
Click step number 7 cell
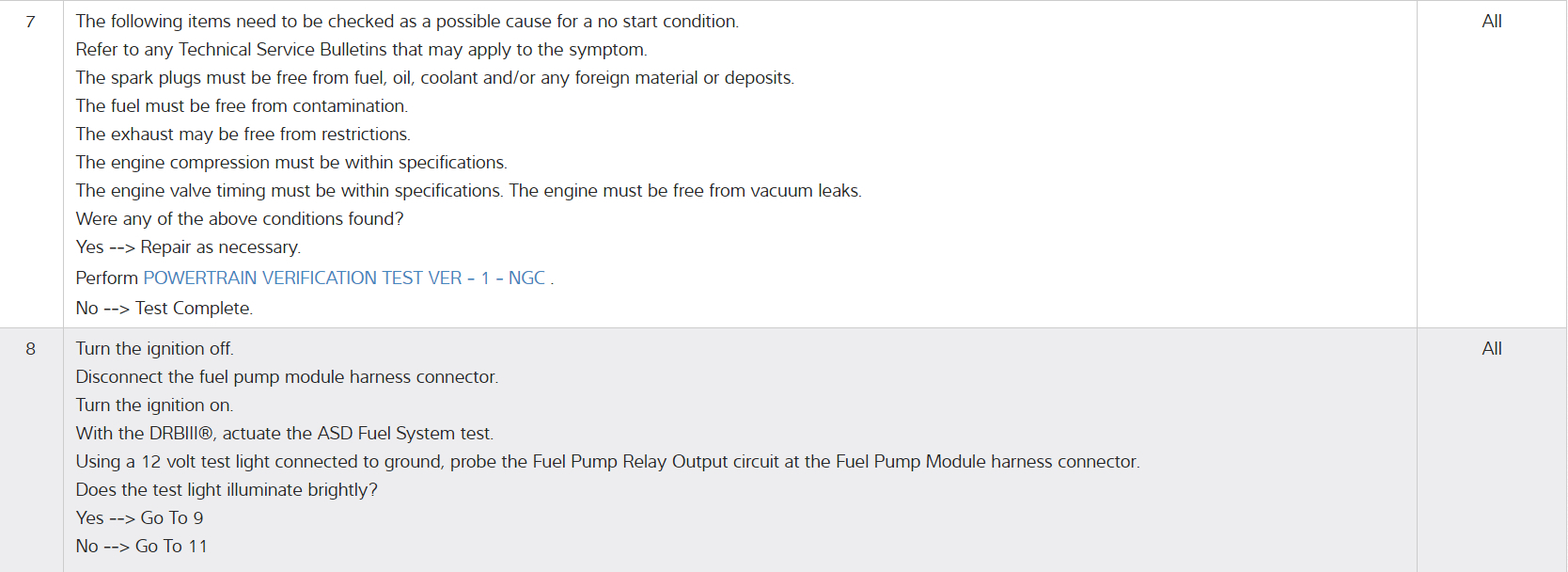tap(31, 22)
